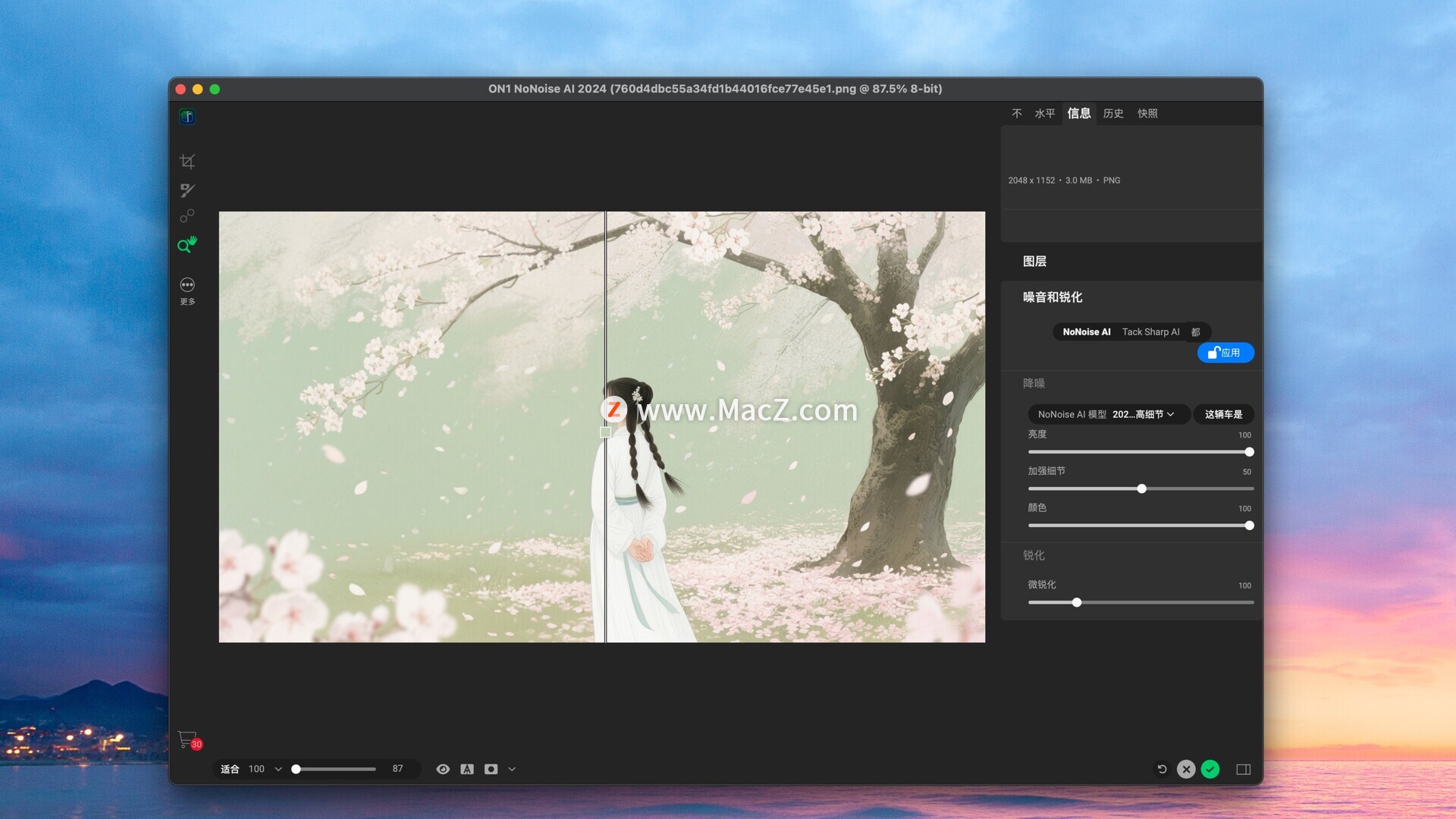The width and height of the screenshot is (1456, 819).
Task: Toggle the mask view icon in bottom bar
Action: (491, 769)
